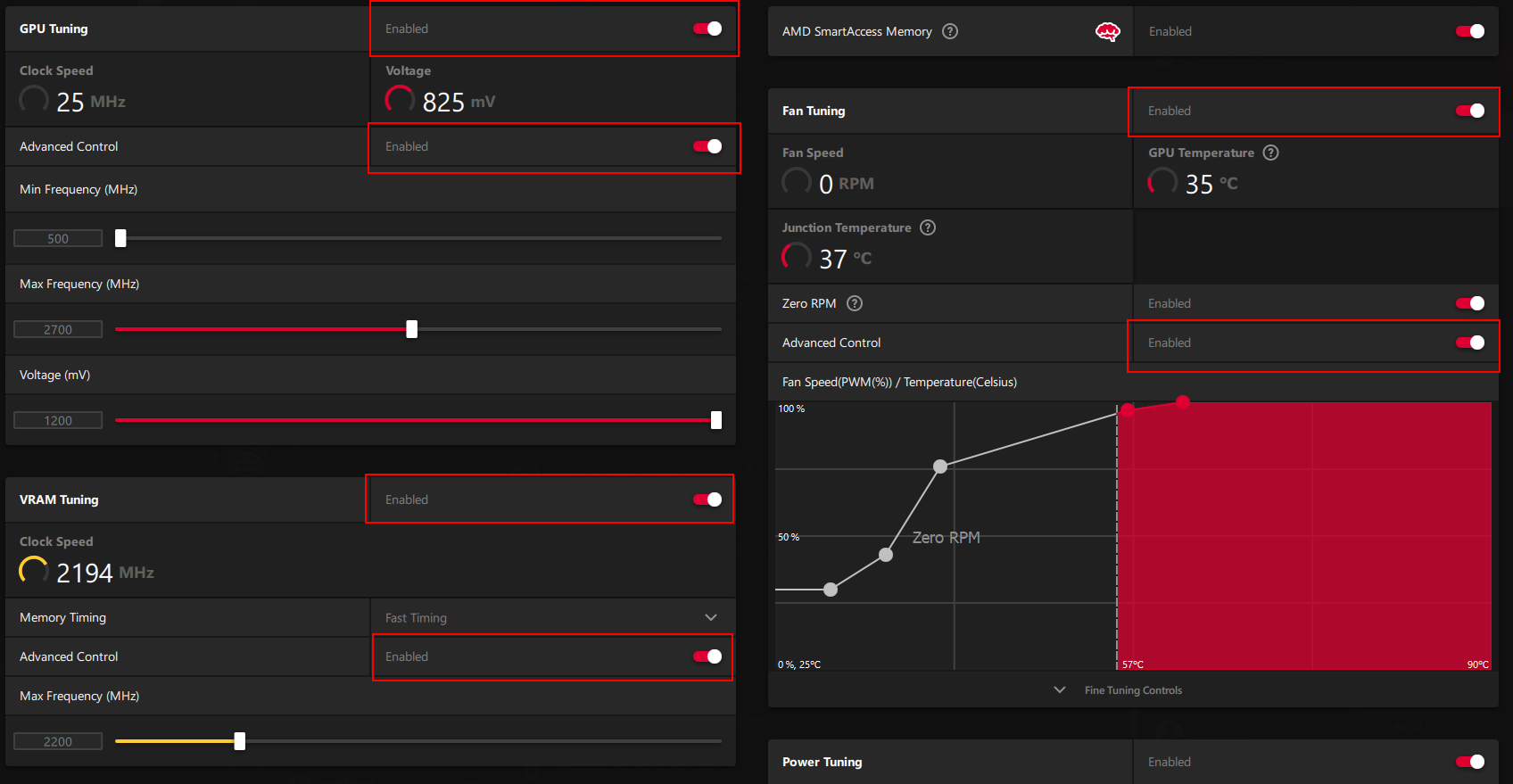Toggle the Zero RPM switch
The image size is (1513, 784).
pos(1469,303)
